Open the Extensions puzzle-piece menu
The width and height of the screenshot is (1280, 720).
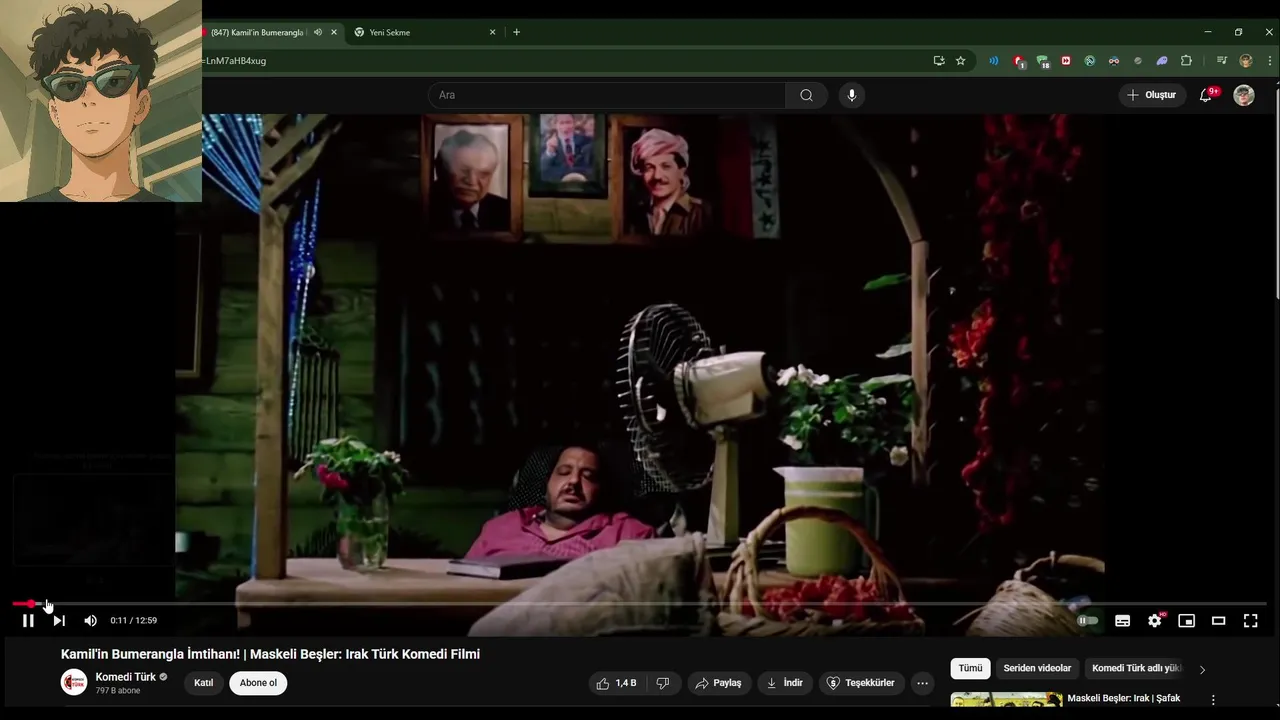pyautogui.click(x=1186, y=61)
